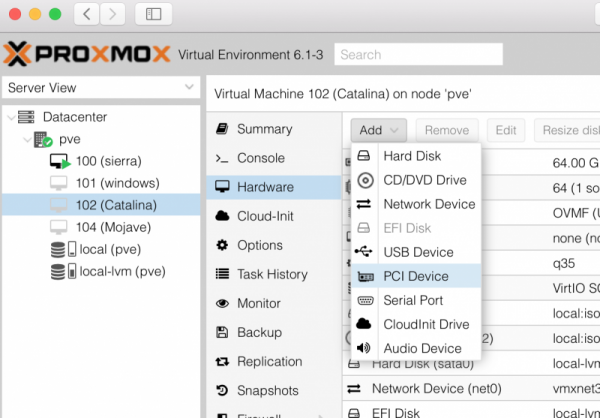600x418 pixels.
Task: Choose Serial Port from Add menu
Action: [x=416, y=300]
